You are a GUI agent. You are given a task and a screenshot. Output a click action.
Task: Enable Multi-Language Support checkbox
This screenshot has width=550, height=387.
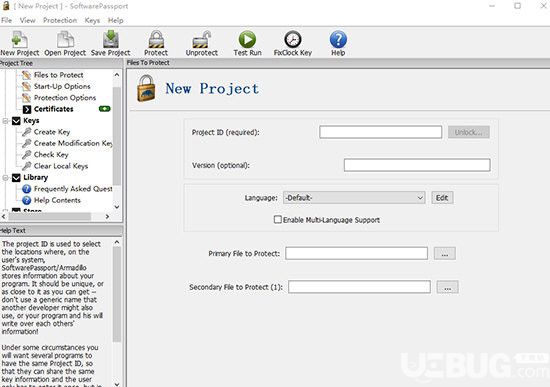(277, 220)
